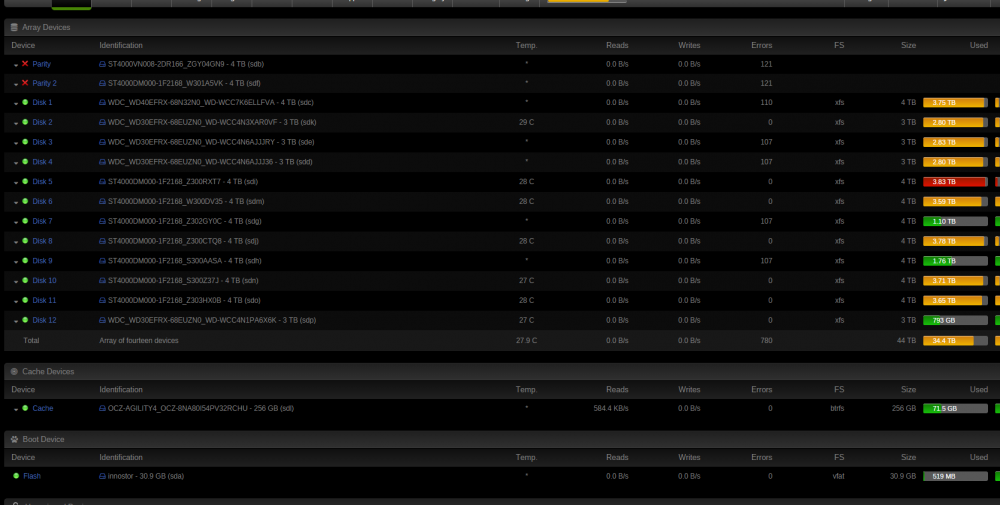Click the green status ball for Disk 11
This screenshot has height=505, width=1000.
[25, 300]
